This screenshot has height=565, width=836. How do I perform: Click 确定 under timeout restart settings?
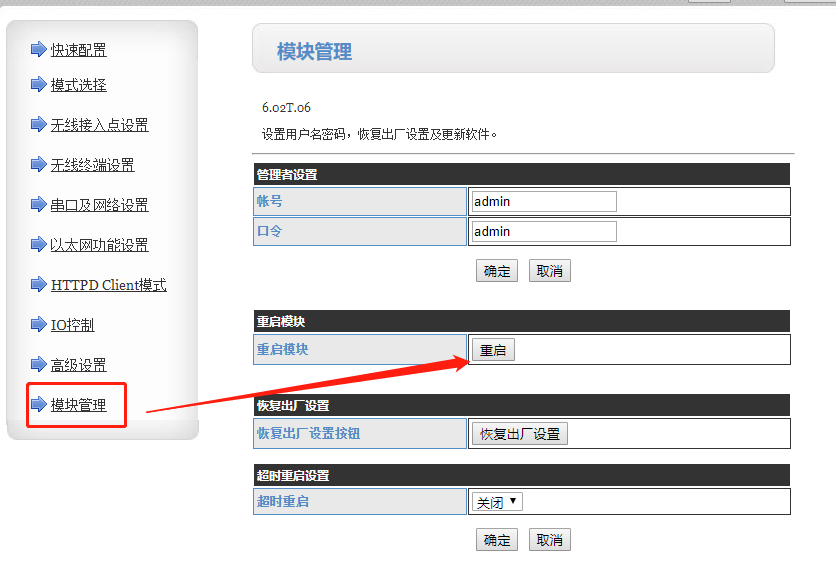click(497, 540)
